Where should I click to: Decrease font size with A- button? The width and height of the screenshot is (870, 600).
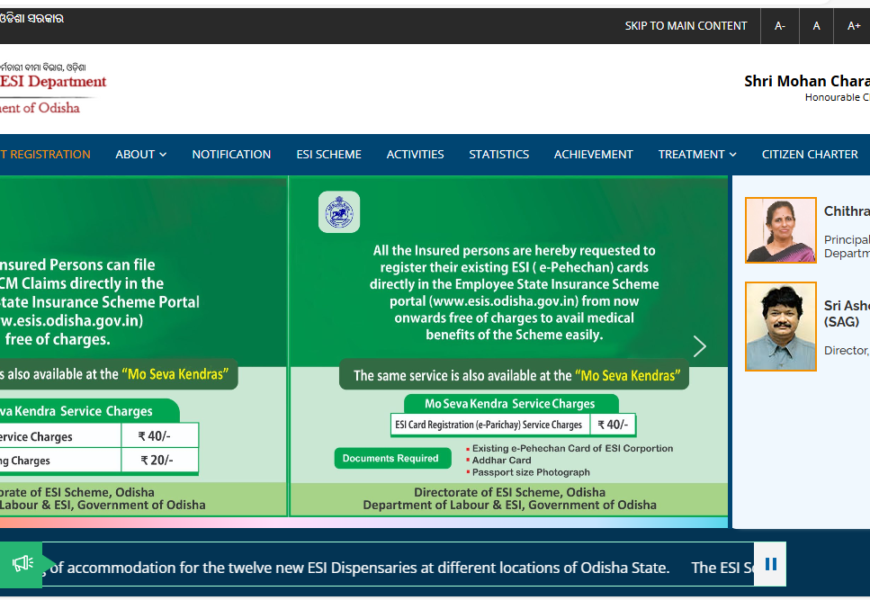780,26
